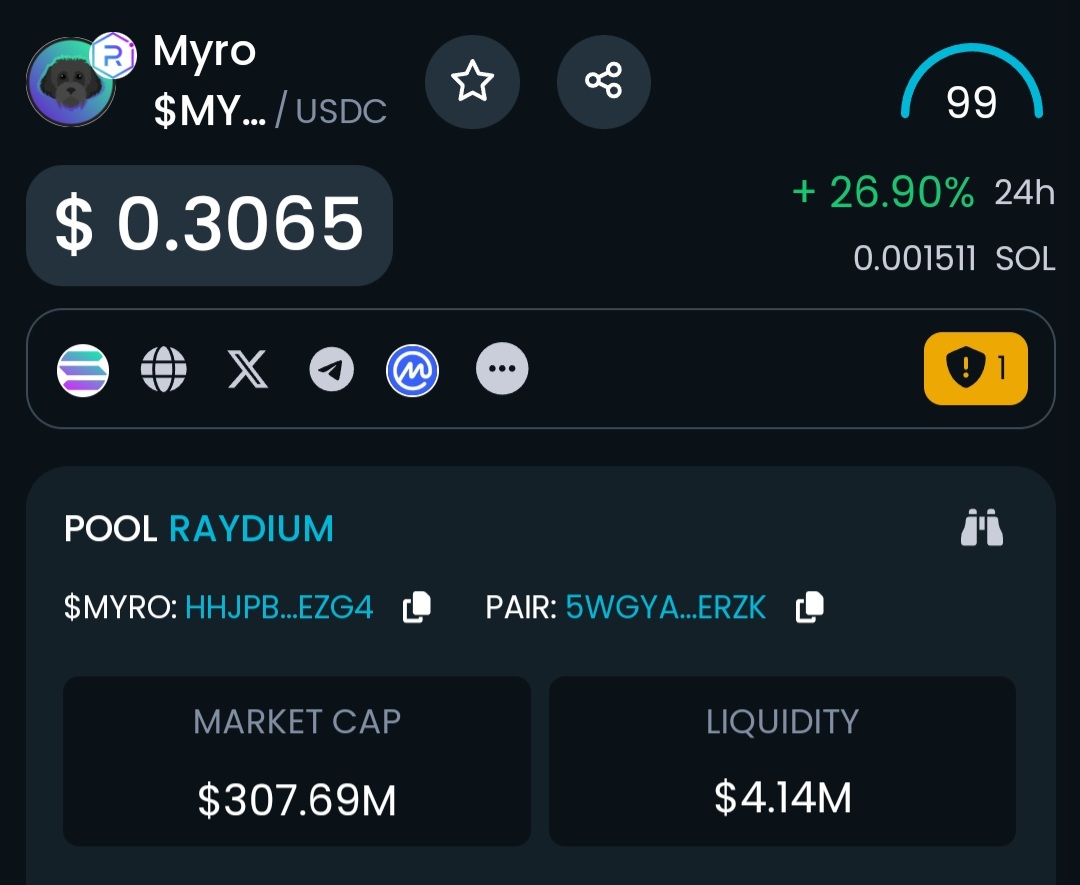Click the binoculars icon in Pool panel
The image size is (1080, 885).
[x=982, y=528]
